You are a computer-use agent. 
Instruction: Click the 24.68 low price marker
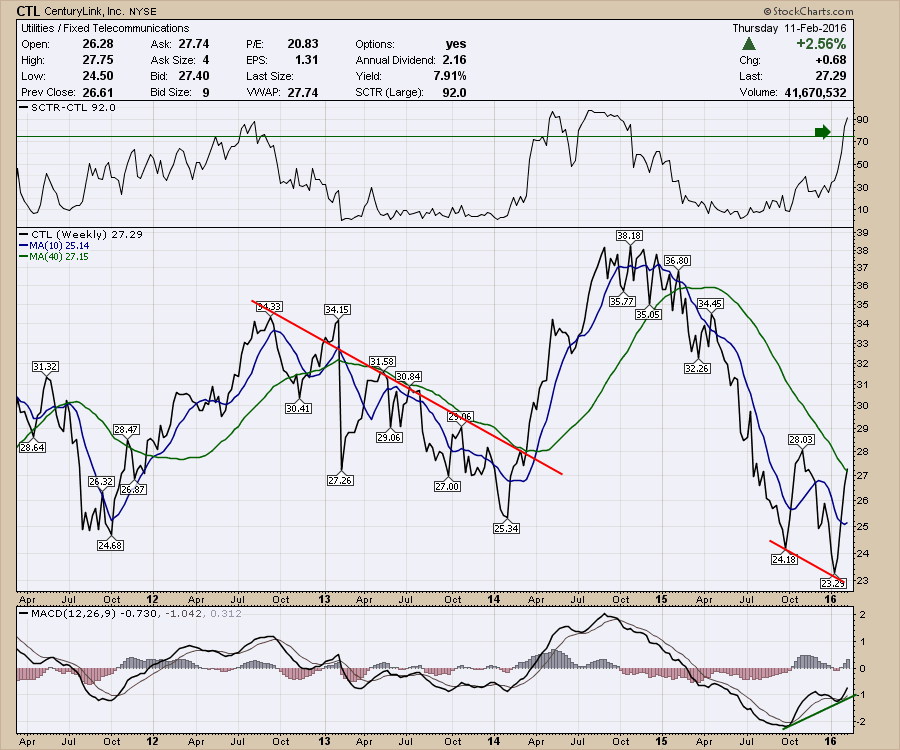[x=109, y=545]
